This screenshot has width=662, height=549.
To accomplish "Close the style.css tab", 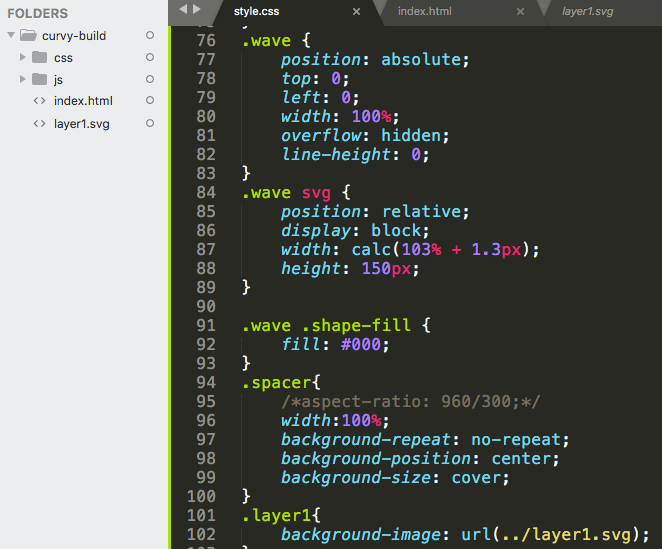I will (x=356, y=12).
